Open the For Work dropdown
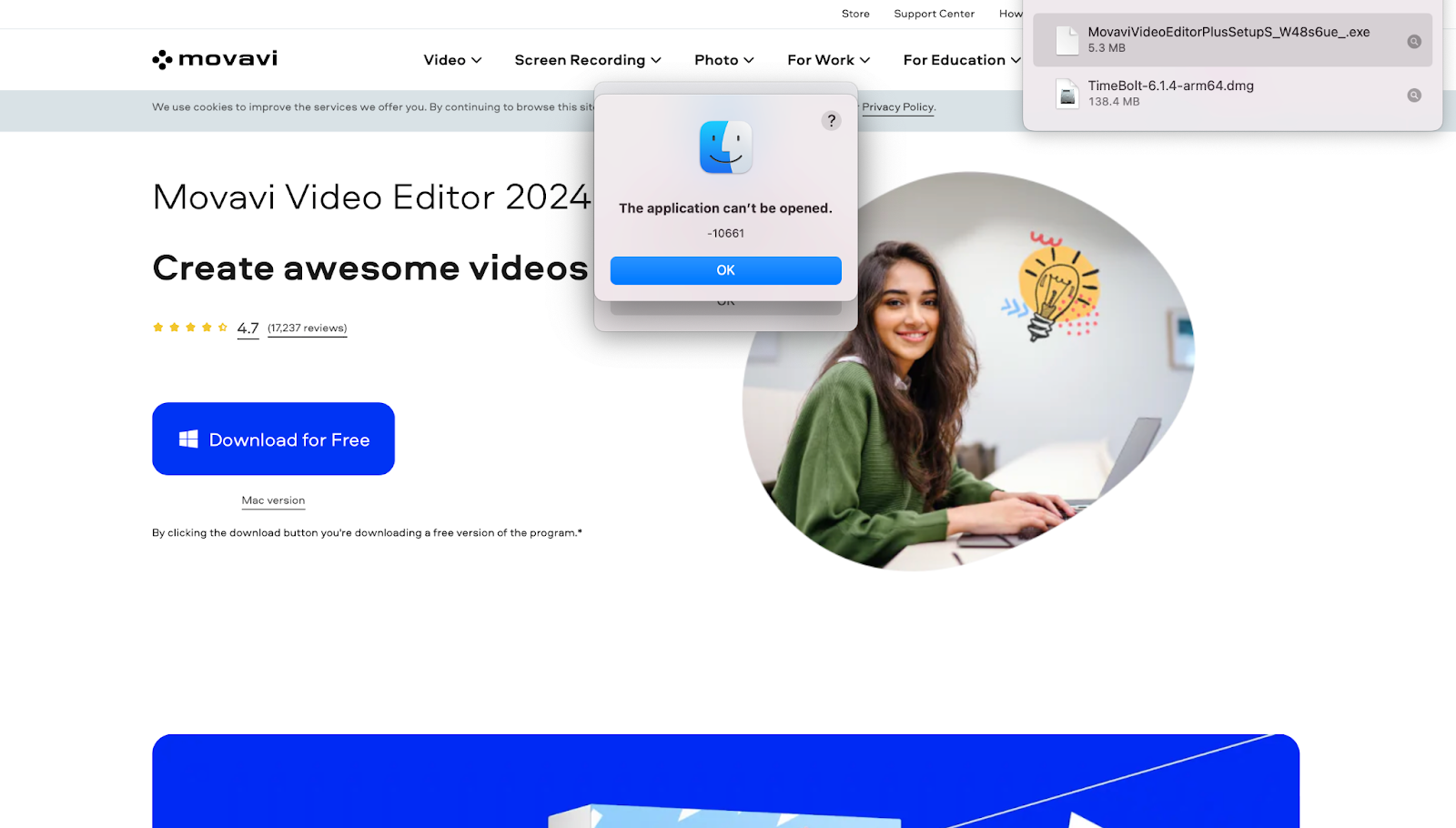The image size is (1456, 828). (x=828, y=60)
